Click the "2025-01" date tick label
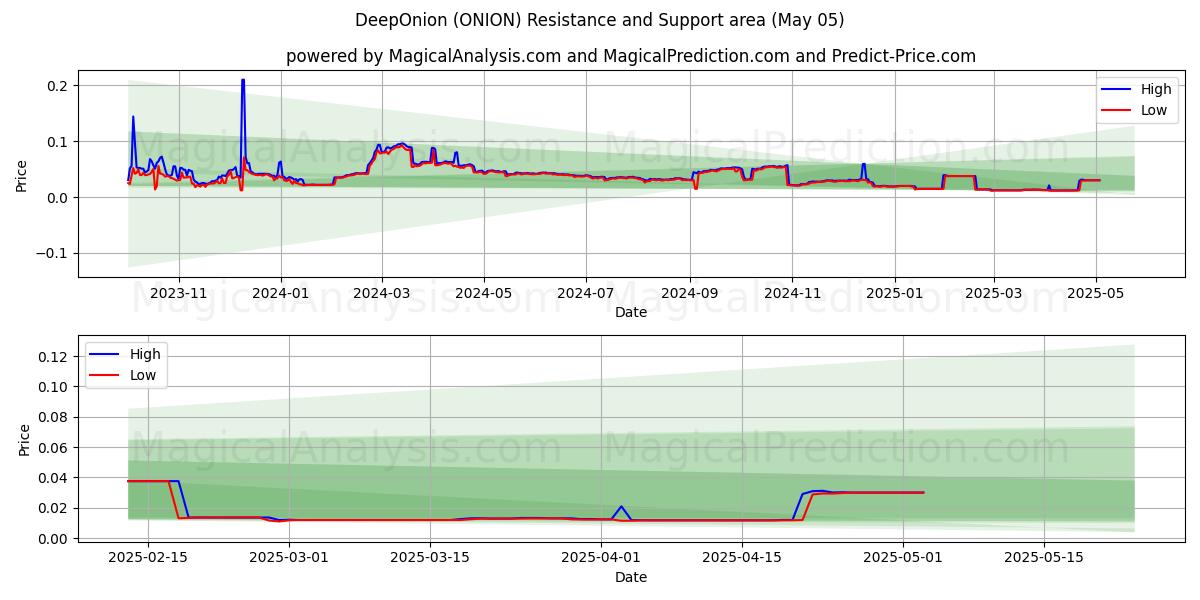This screenshot has height=600, width=1200. coord(893,293)
